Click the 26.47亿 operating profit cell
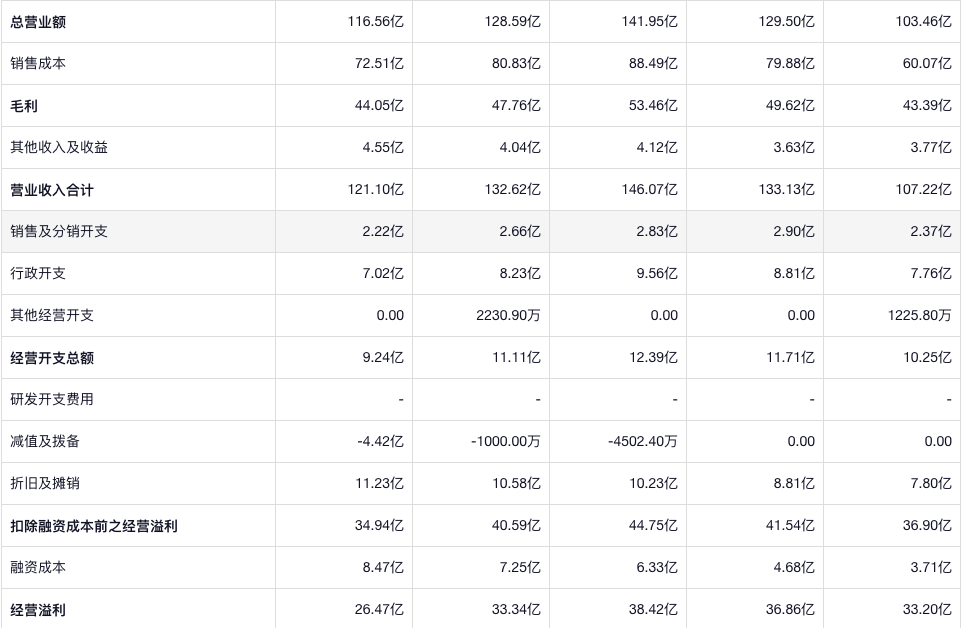Viewport: 963px width, 628px height. [381, 609]
